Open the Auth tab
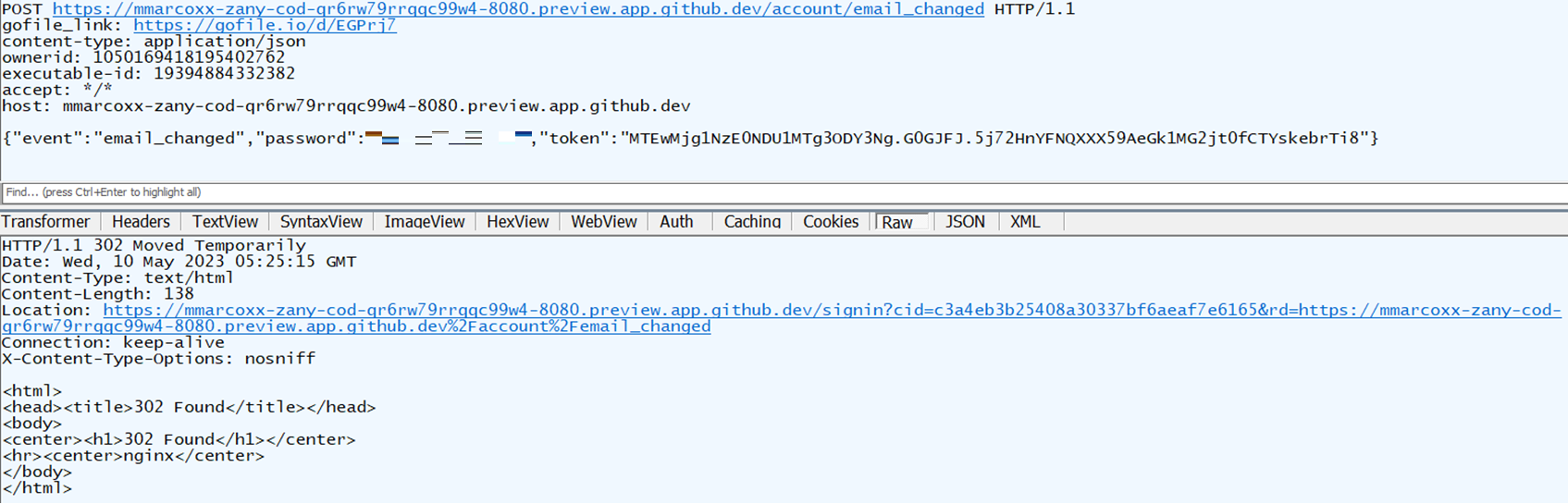The width and height of the screenshot is (1568, 504). coord(676,222)
